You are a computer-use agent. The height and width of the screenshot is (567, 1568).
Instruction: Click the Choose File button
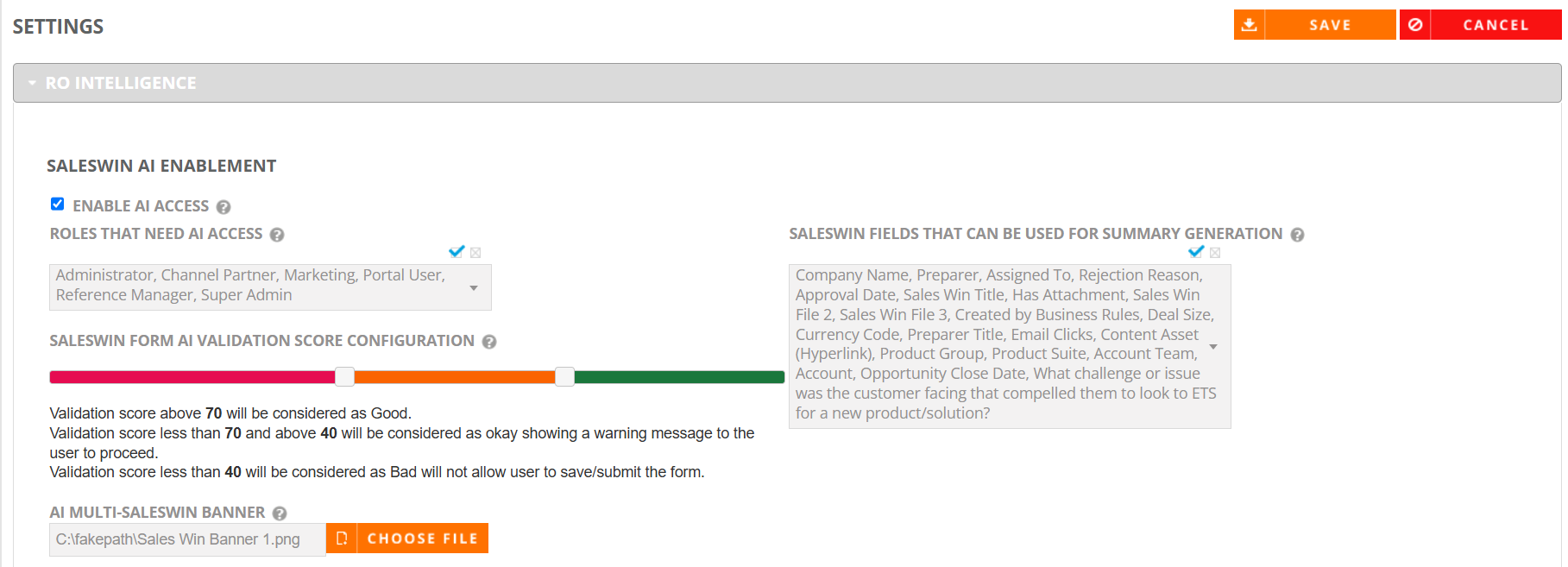[407, 539]
